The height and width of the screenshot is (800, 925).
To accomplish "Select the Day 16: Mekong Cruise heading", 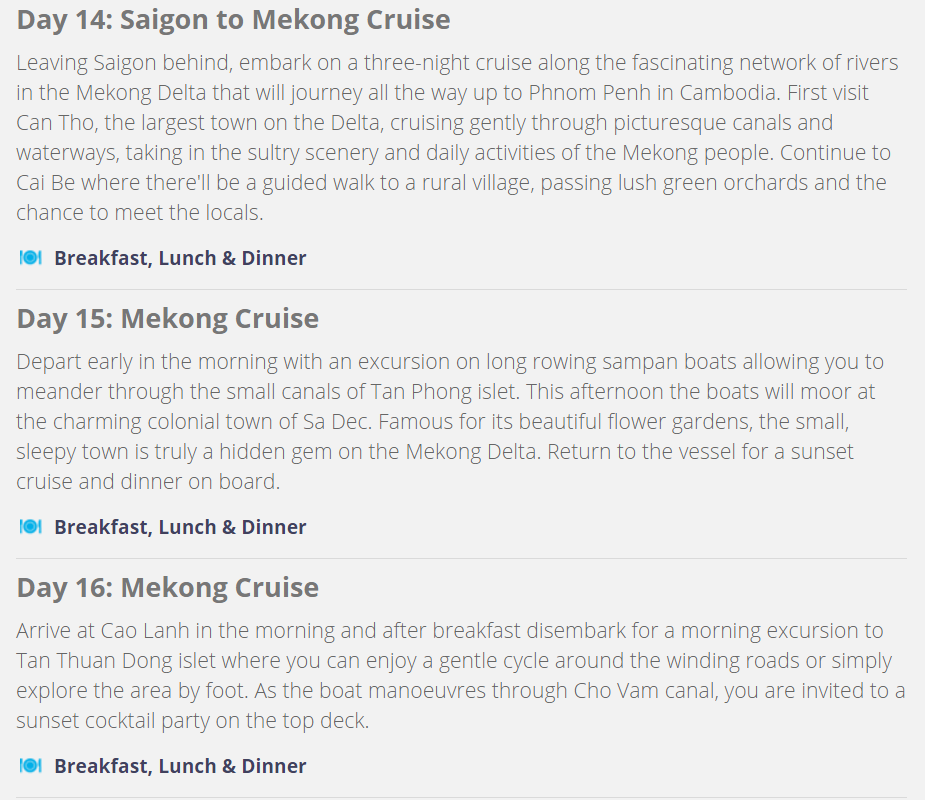I will (x=168, y=588).
